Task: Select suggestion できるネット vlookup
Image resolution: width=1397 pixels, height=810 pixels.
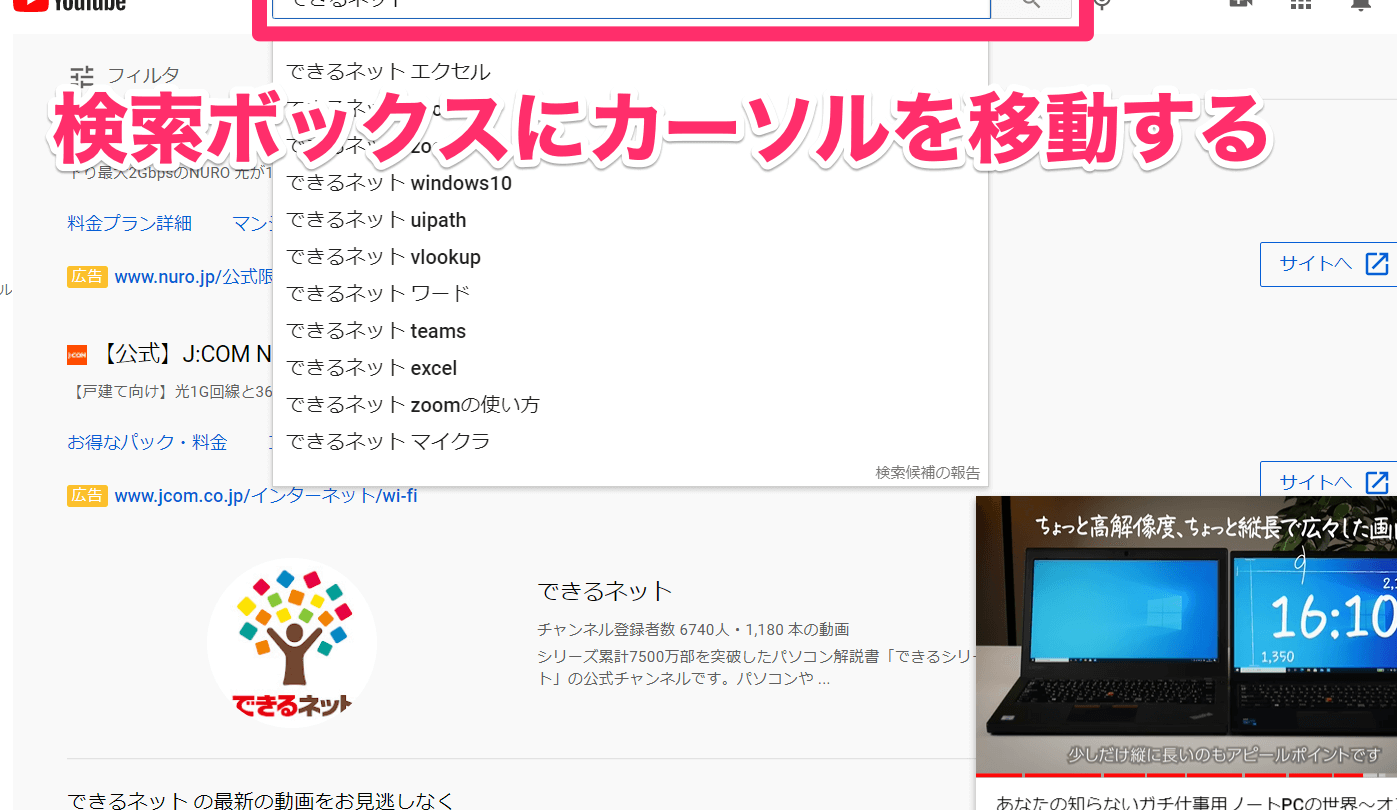Action: [630, 257]
